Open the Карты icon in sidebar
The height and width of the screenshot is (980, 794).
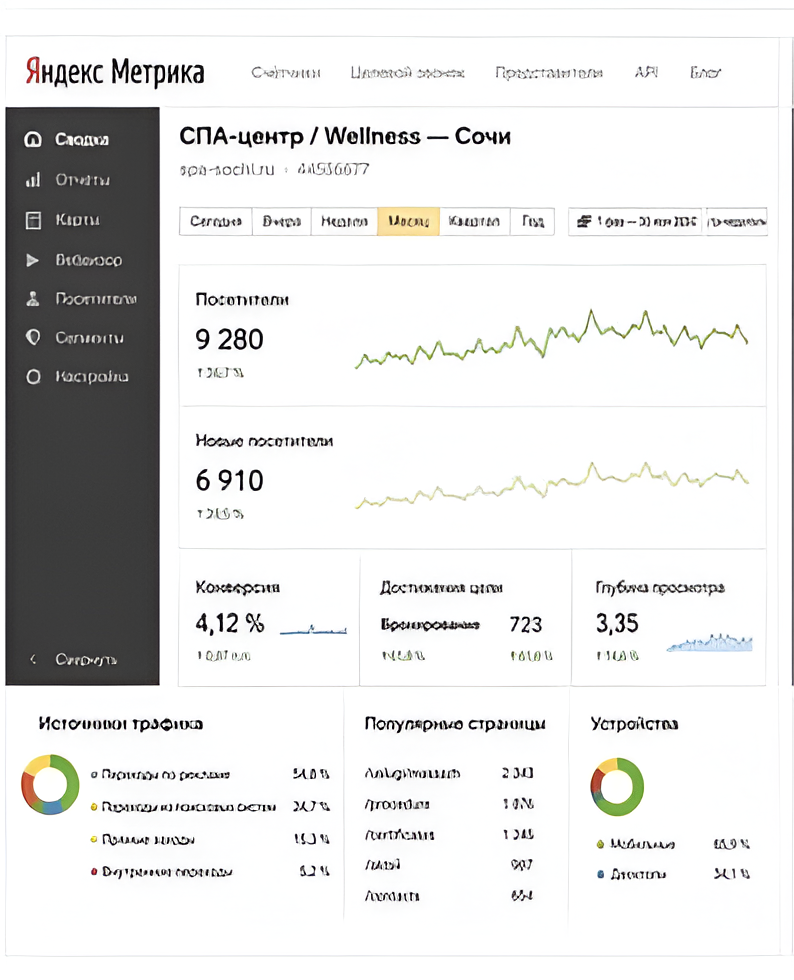(33, 220)
